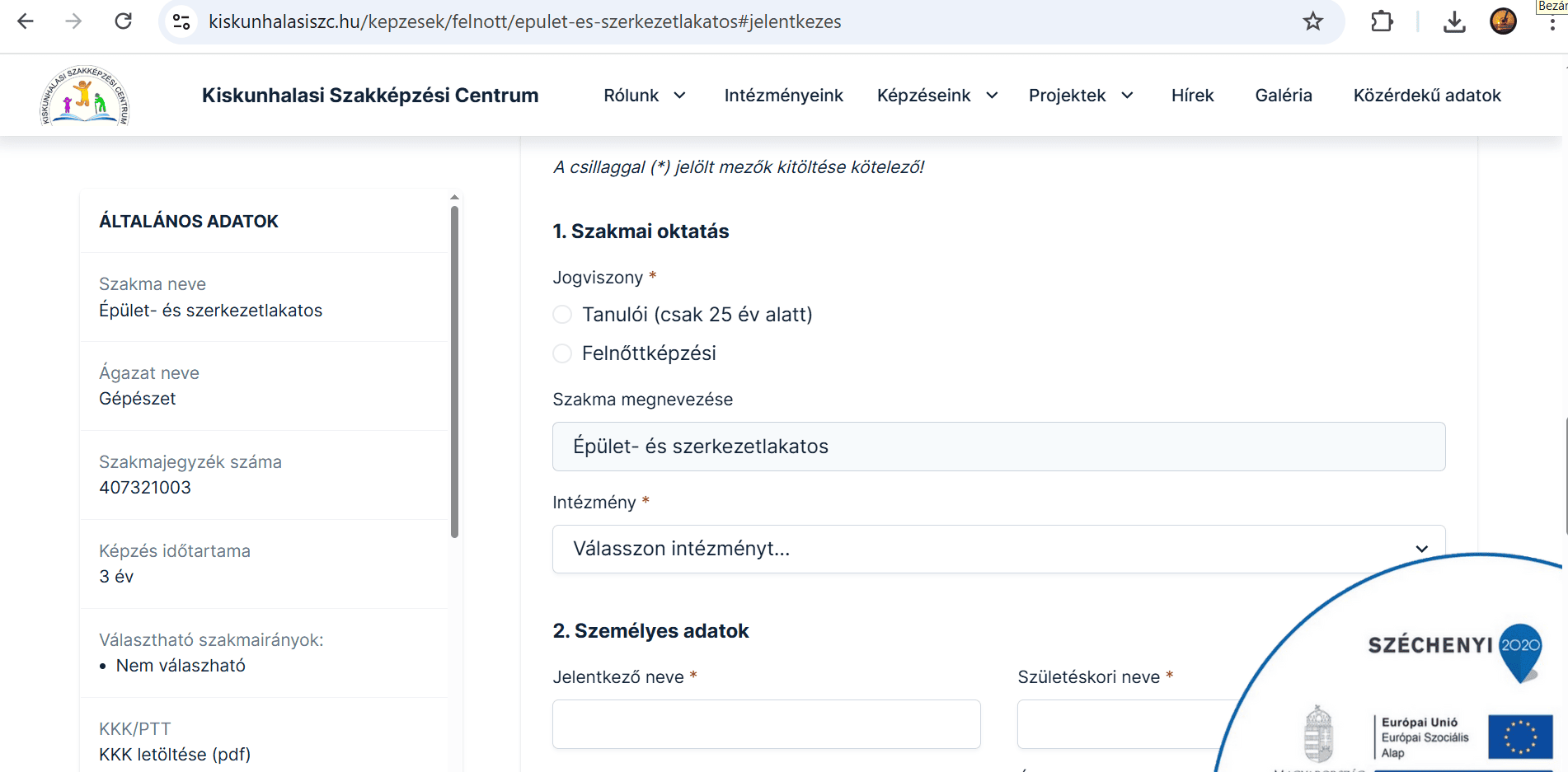
Task: Open the Galéria page
Action: [1283, 96]
